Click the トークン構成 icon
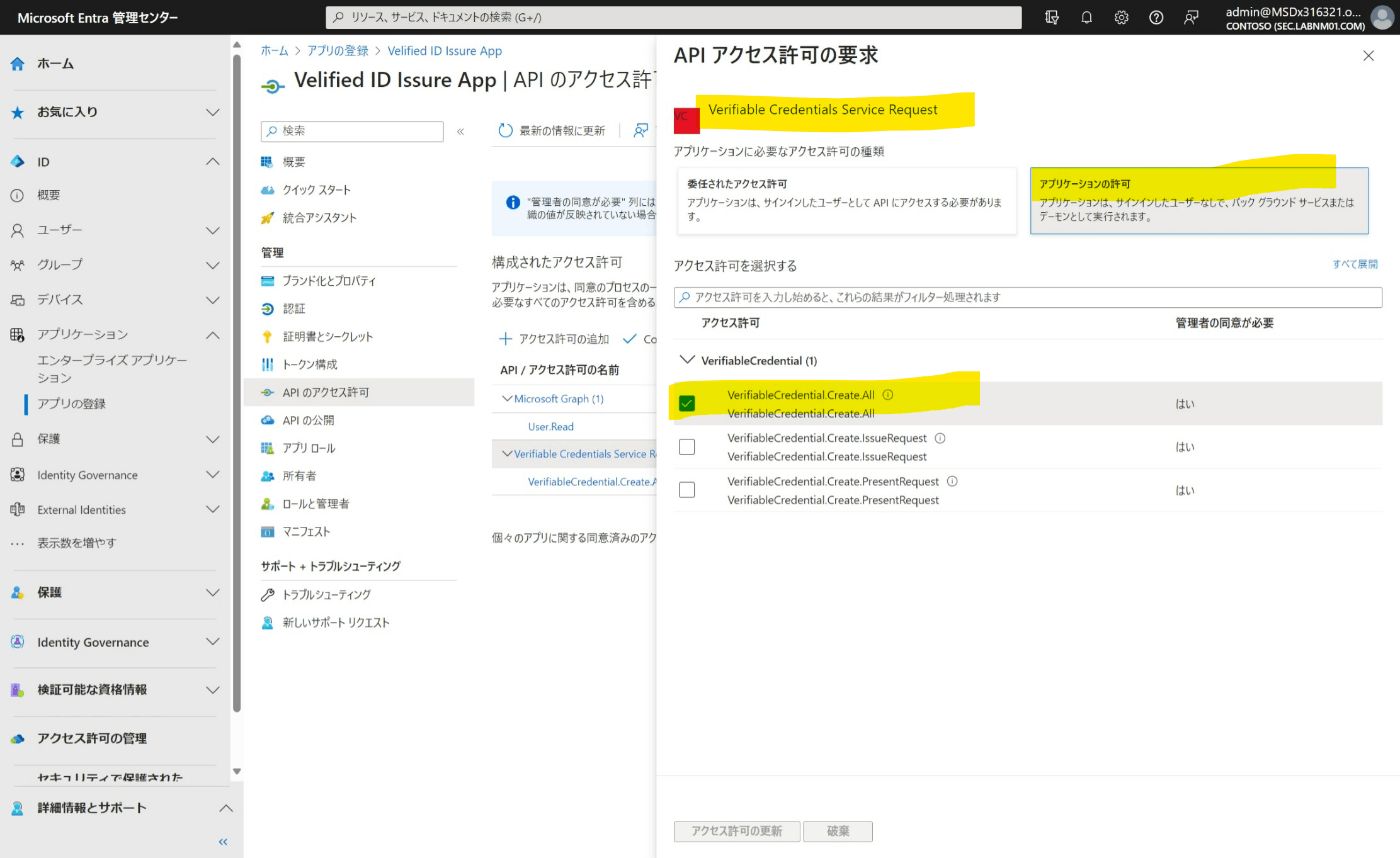Image resolution: width=1400 pixels, height=858 pixels. (267, 365)
